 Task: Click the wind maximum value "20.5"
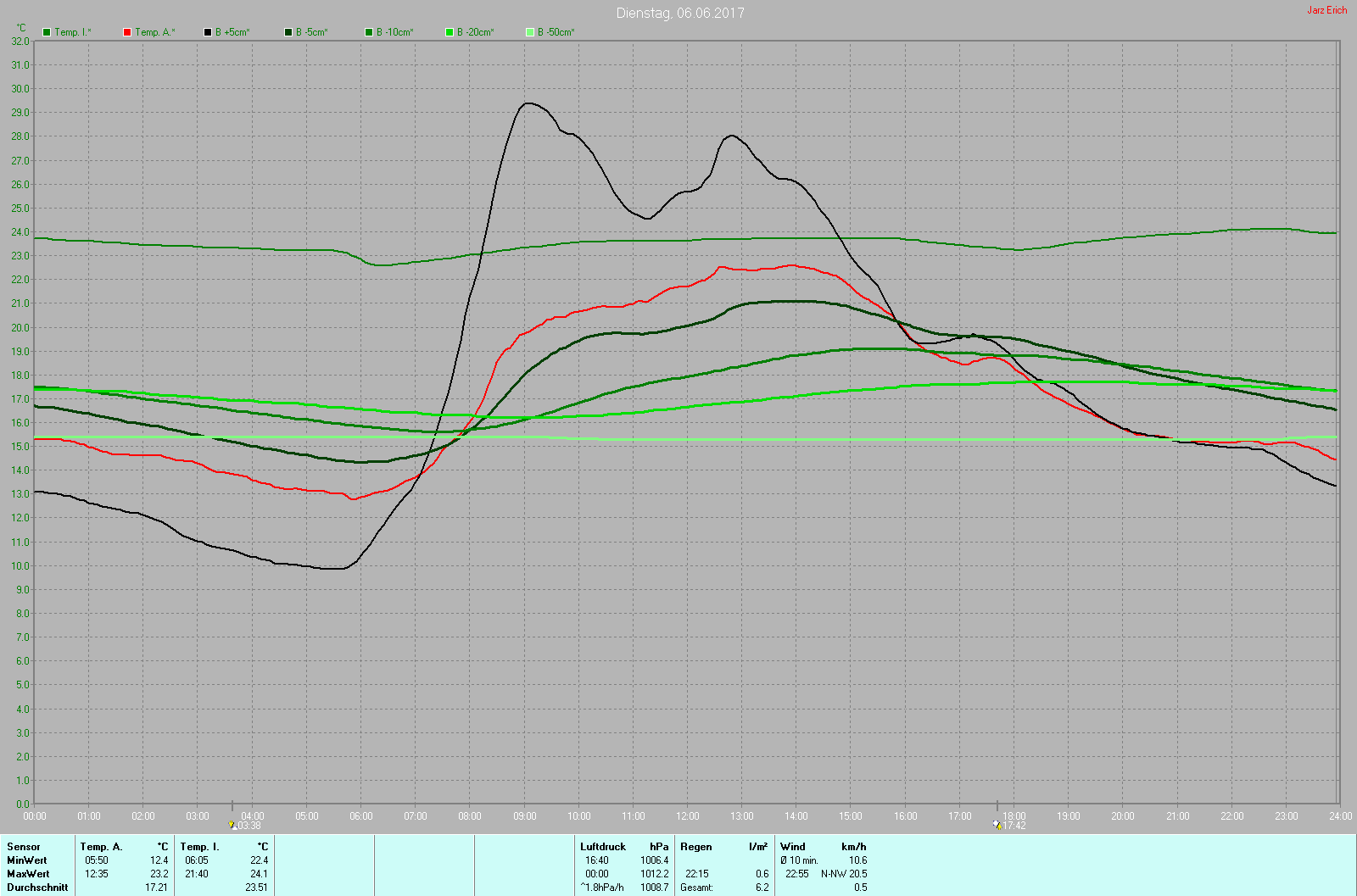point(858,874)
